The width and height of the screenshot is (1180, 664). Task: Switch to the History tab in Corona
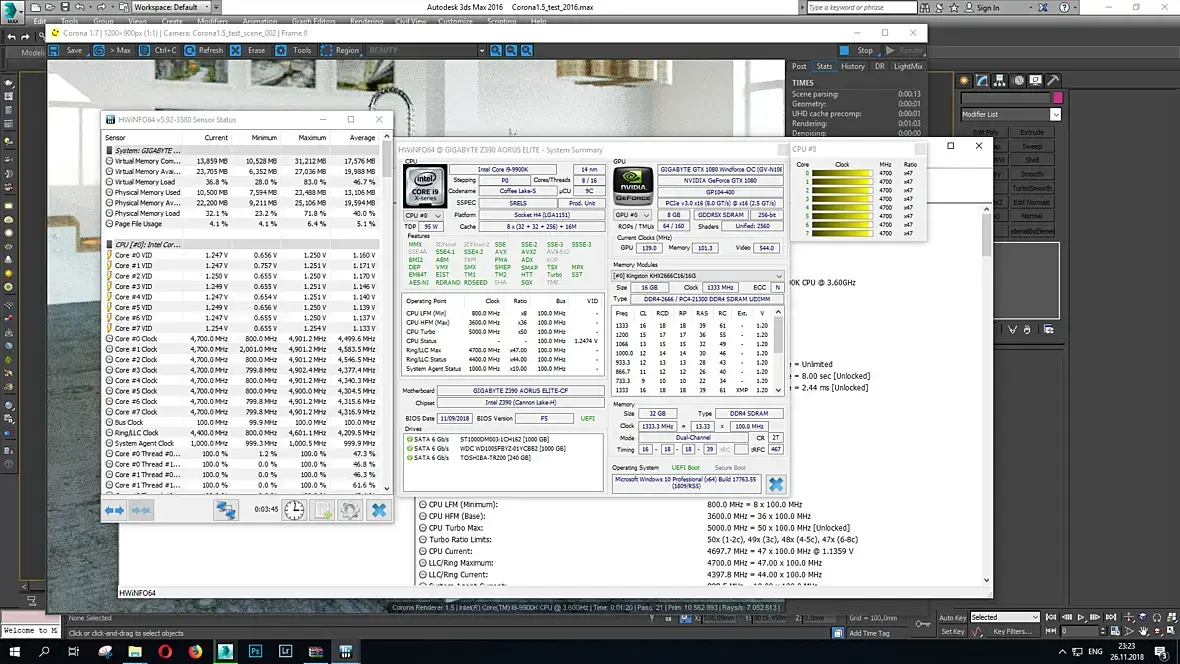click(852, 66)
